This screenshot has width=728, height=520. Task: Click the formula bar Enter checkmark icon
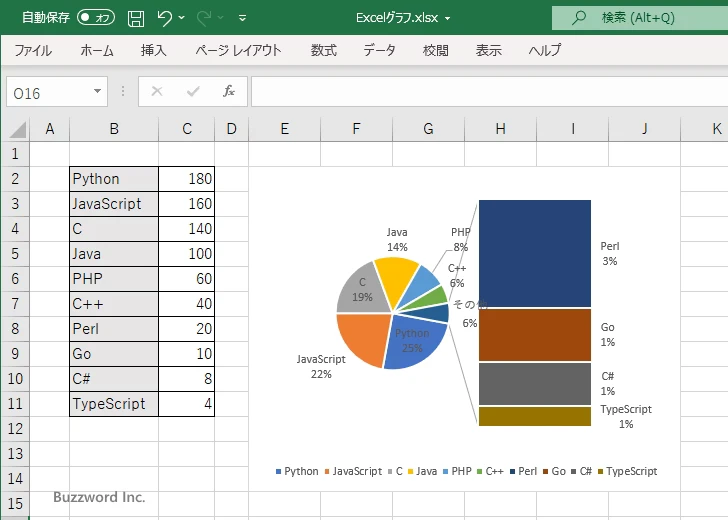tap(193, 91)
